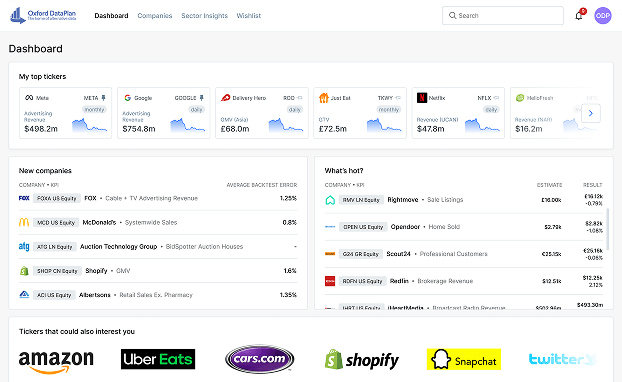Select the RMV LN Equity tag

point(361,200)
